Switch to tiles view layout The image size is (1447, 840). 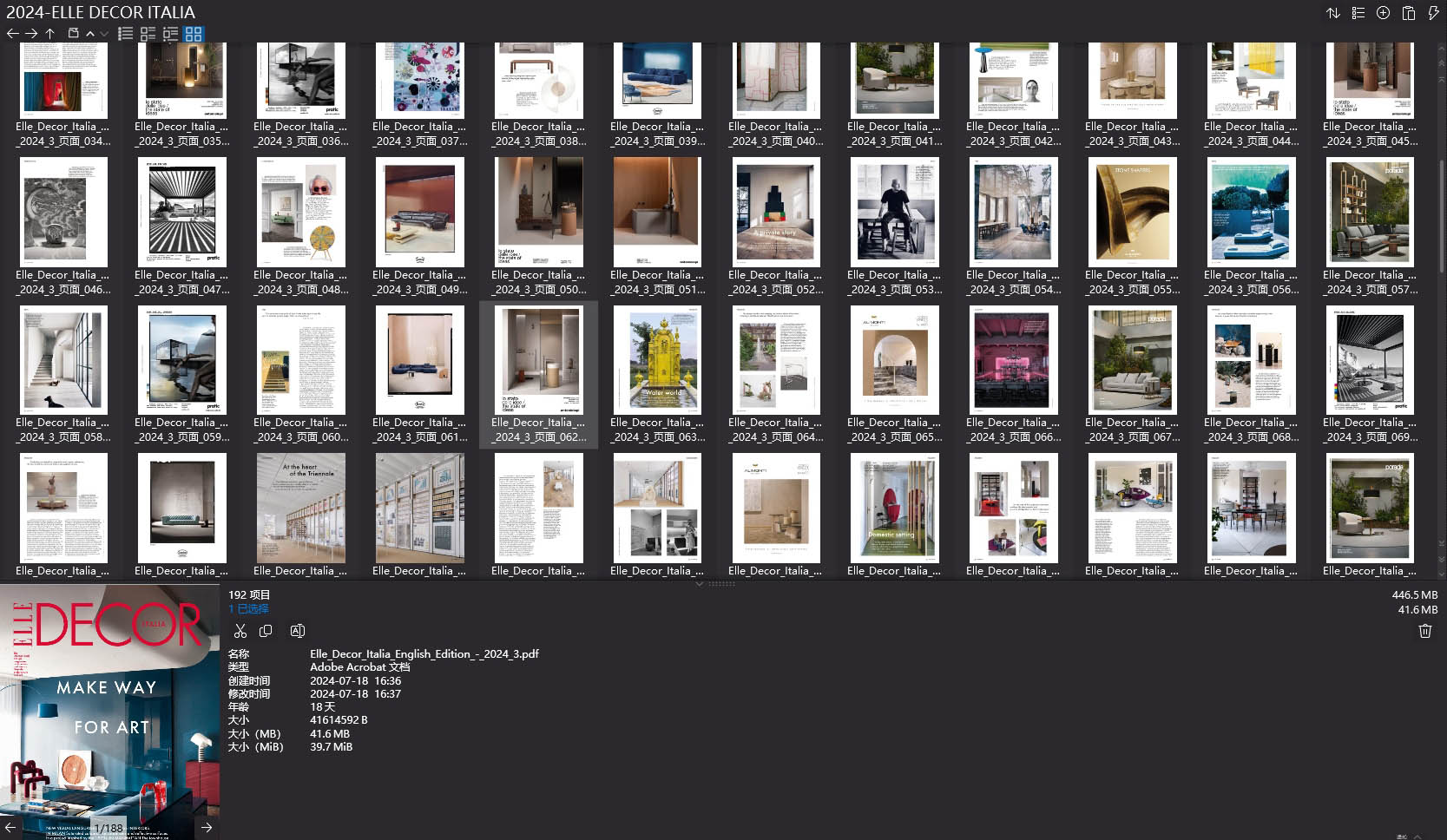tap(148, 33)
